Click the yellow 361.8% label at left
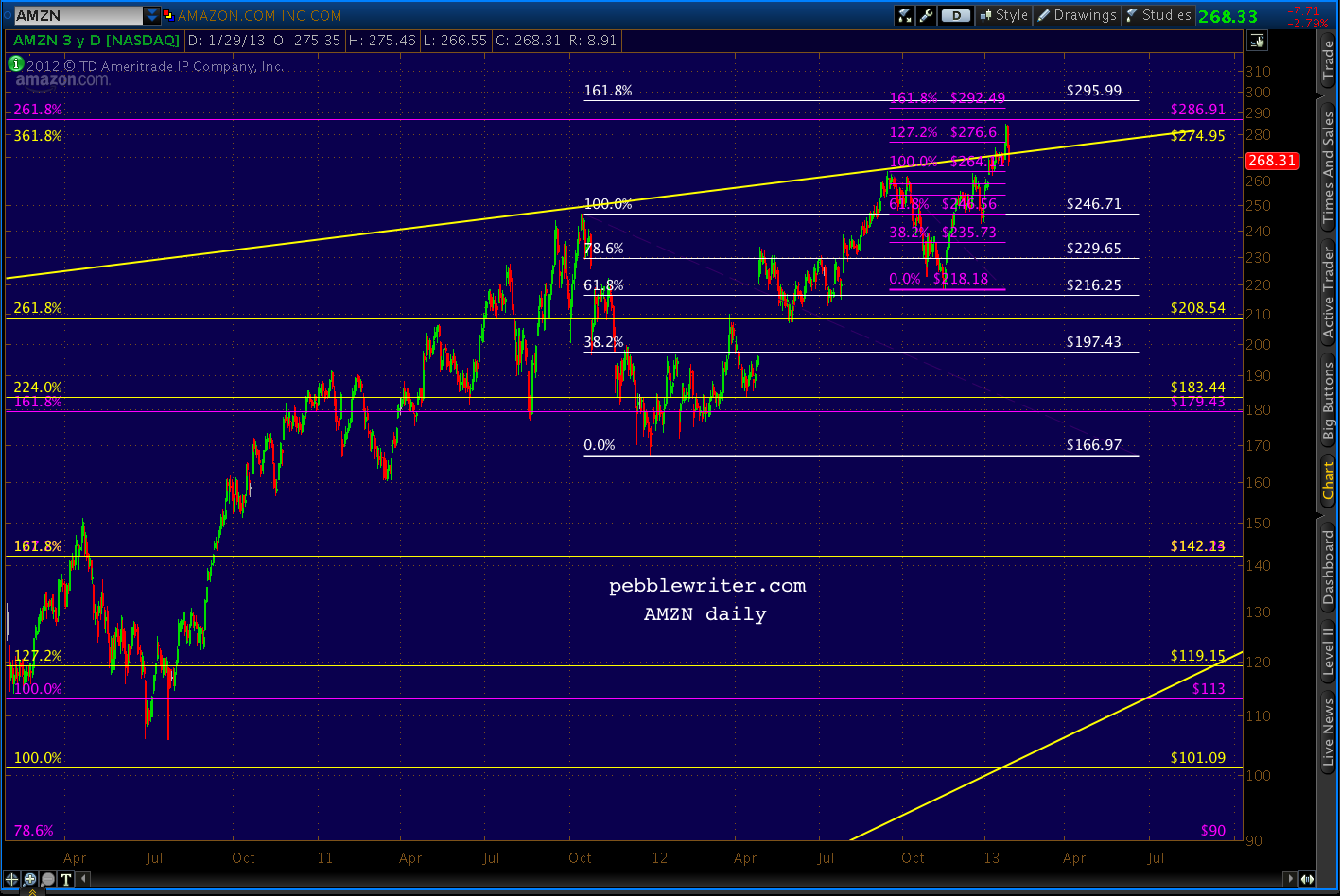Screen dimensions: 1340x896 38,136
